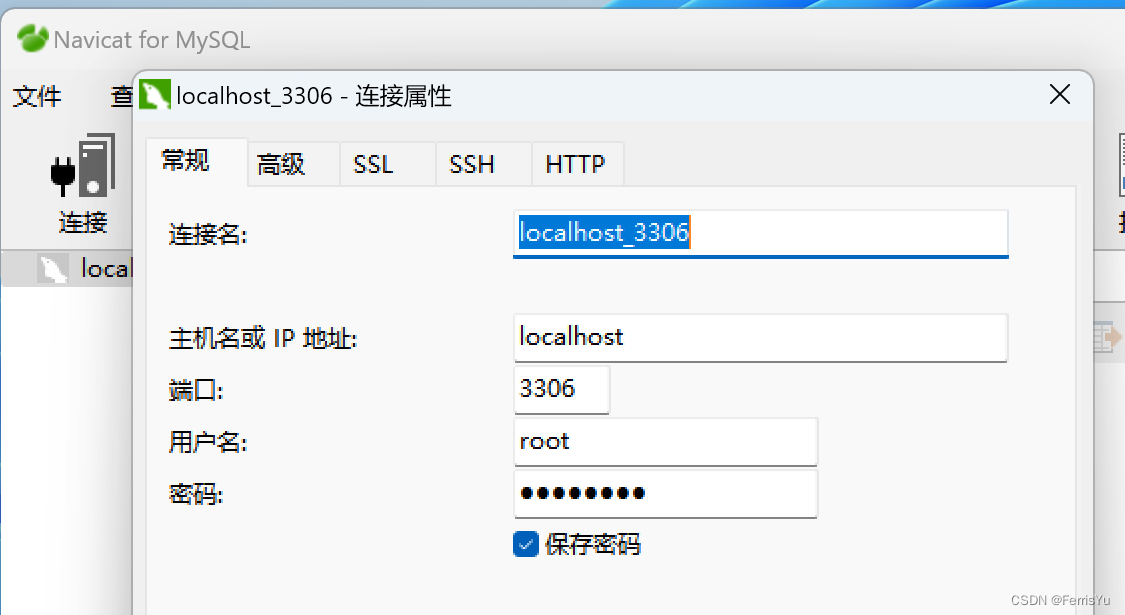This screenshot has height=615, width=1125.
Task: Click the 连接名 label text
Action: tap(208, 234)
